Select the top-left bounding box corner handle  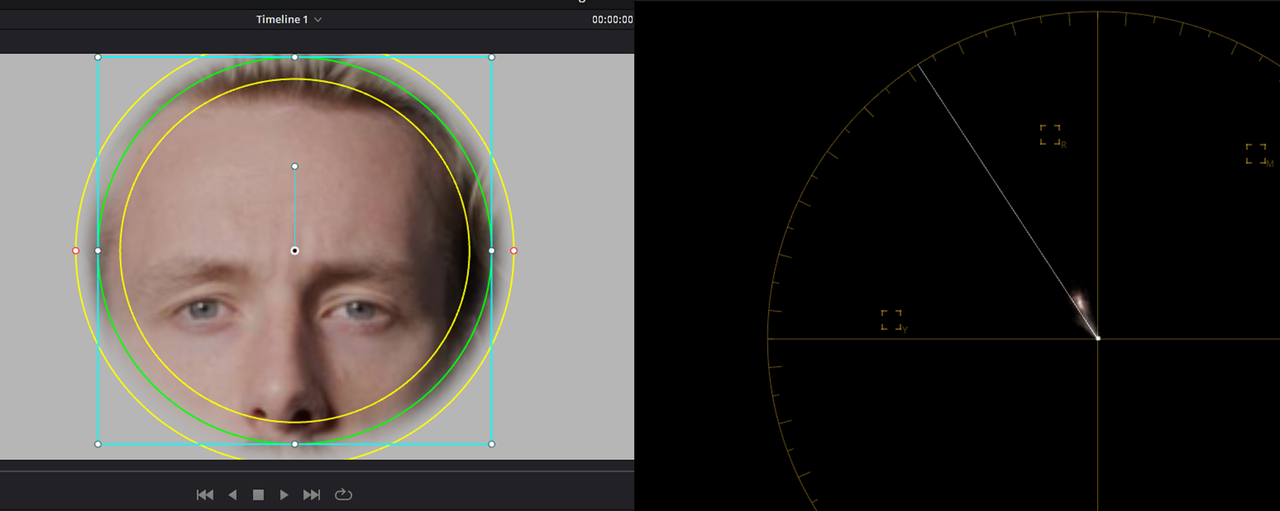click(98, 57)
